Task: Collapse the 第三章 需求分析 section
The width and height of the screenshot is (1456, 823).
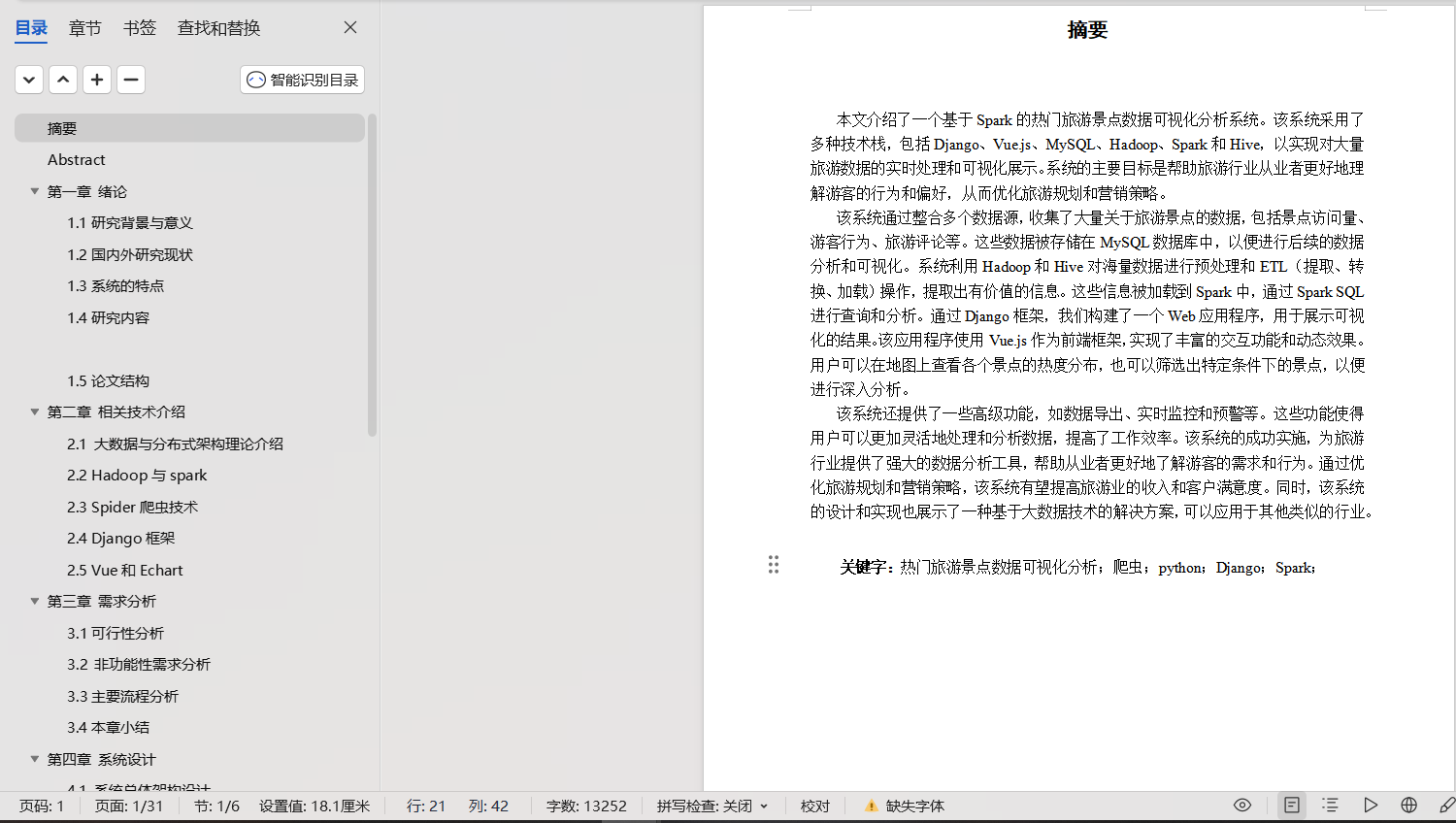Action: click(35, 602)
